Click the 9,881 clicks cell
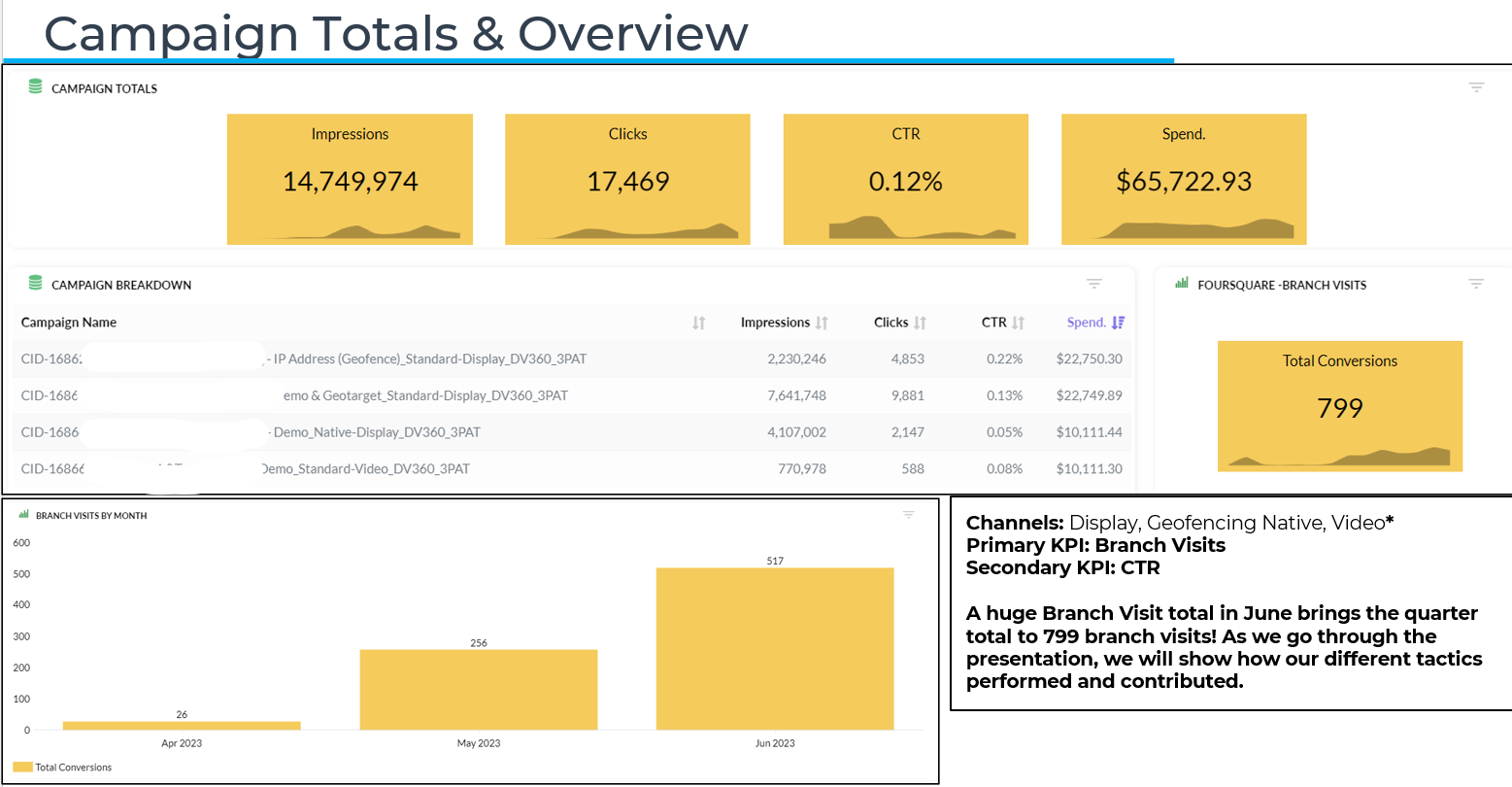Image resolution: width=1512 pixels, height=787 pixels. [908, 395]
